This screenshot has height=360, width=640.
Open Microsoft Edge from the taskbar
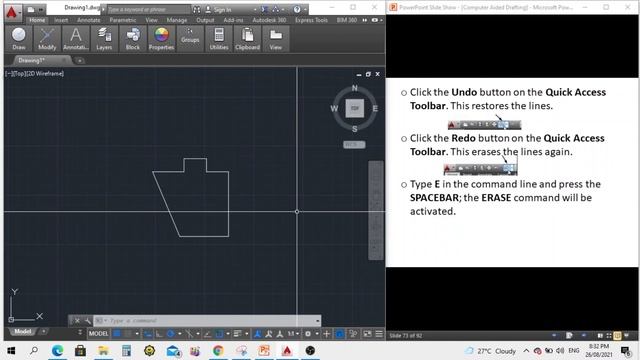tap(58, 351)
